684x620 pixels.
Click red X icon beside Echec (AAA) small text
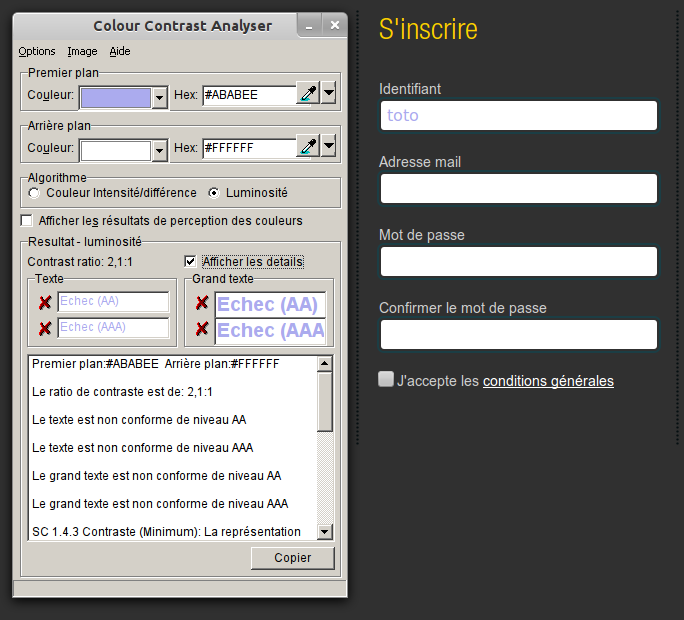(44, 328)
